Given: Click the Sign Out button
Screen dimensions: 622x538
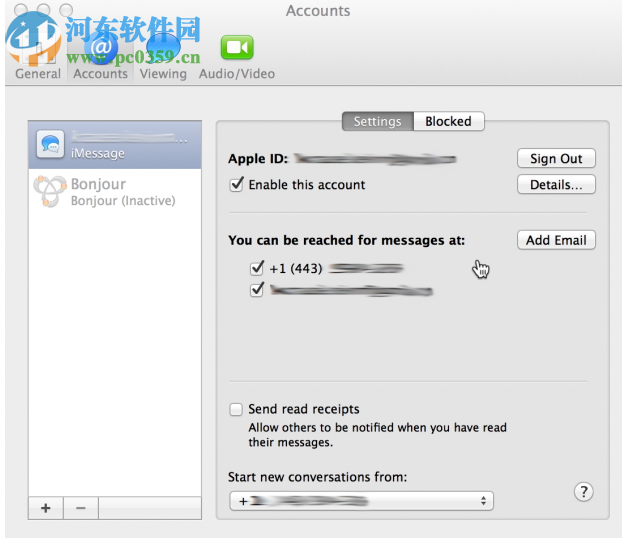Looking at the screenshot, I should 556,158.
